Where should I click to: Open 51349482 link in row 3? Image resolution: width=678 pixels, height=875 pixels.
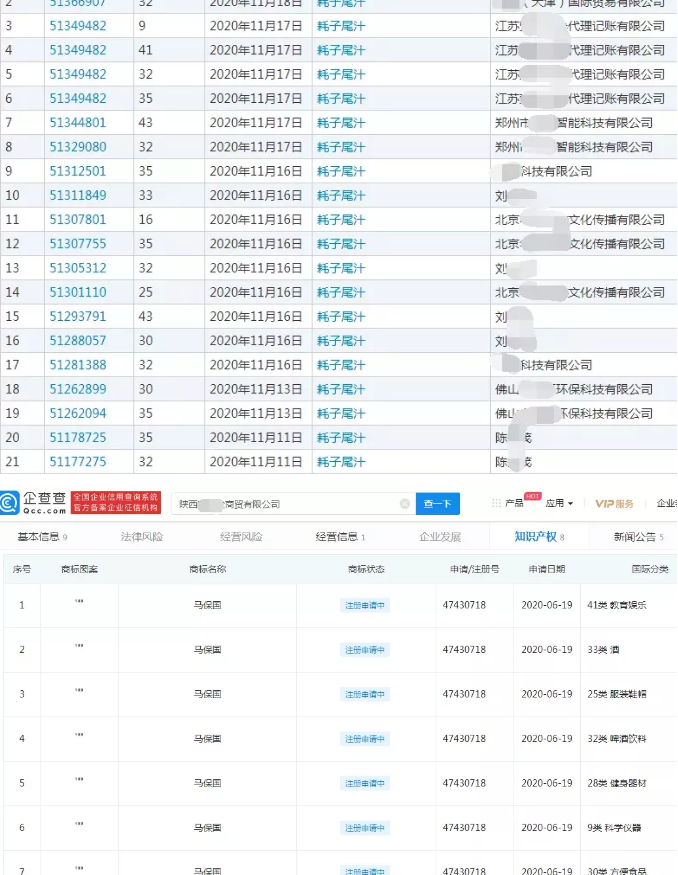point(78,26)
